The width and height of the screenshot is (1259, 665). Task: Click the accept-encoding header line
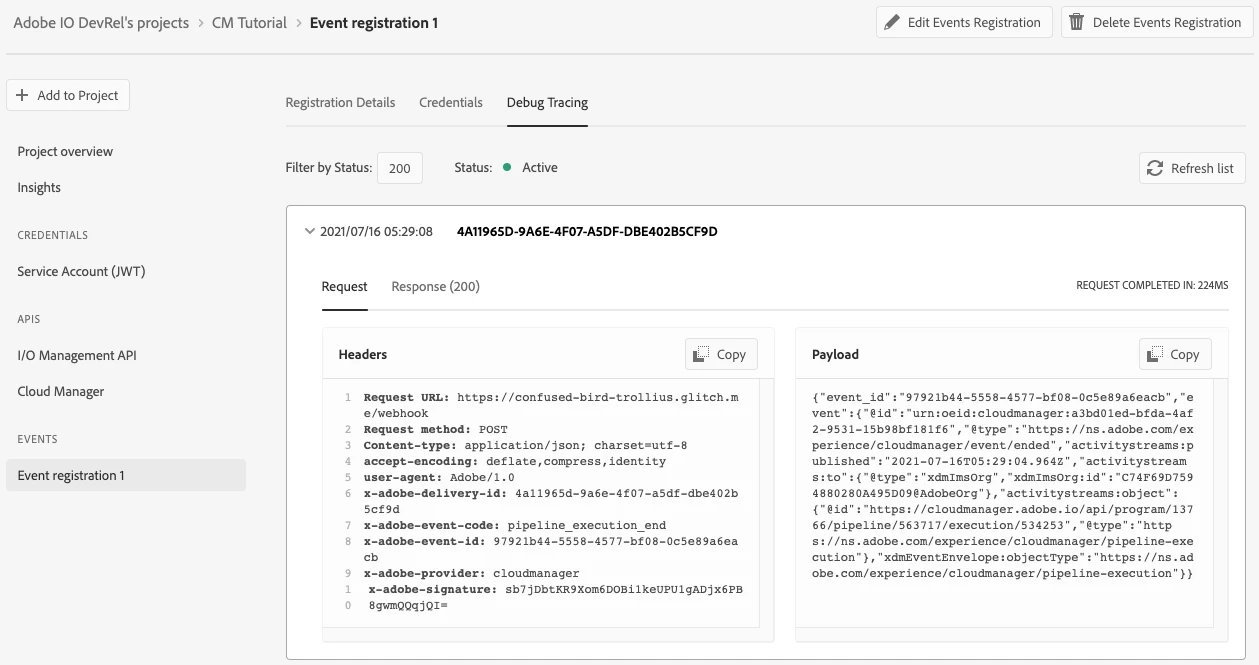[x=514, y=461]
